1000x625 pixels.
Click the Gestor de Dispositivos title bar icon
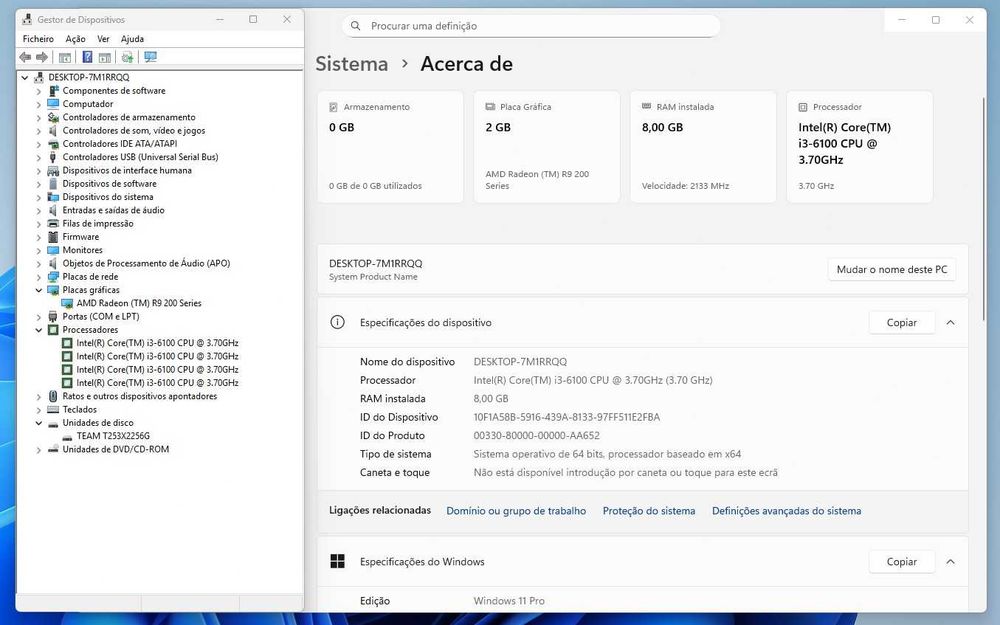pyautogui.click(x=27, y=19)
